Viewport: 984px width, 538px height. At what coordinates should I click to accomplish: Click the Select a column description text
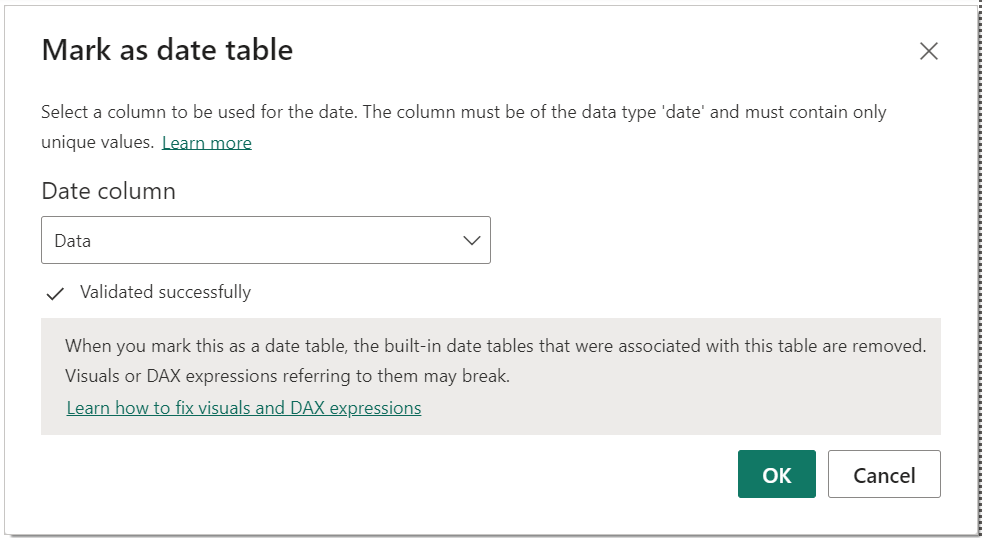click(x=464, y=112)
